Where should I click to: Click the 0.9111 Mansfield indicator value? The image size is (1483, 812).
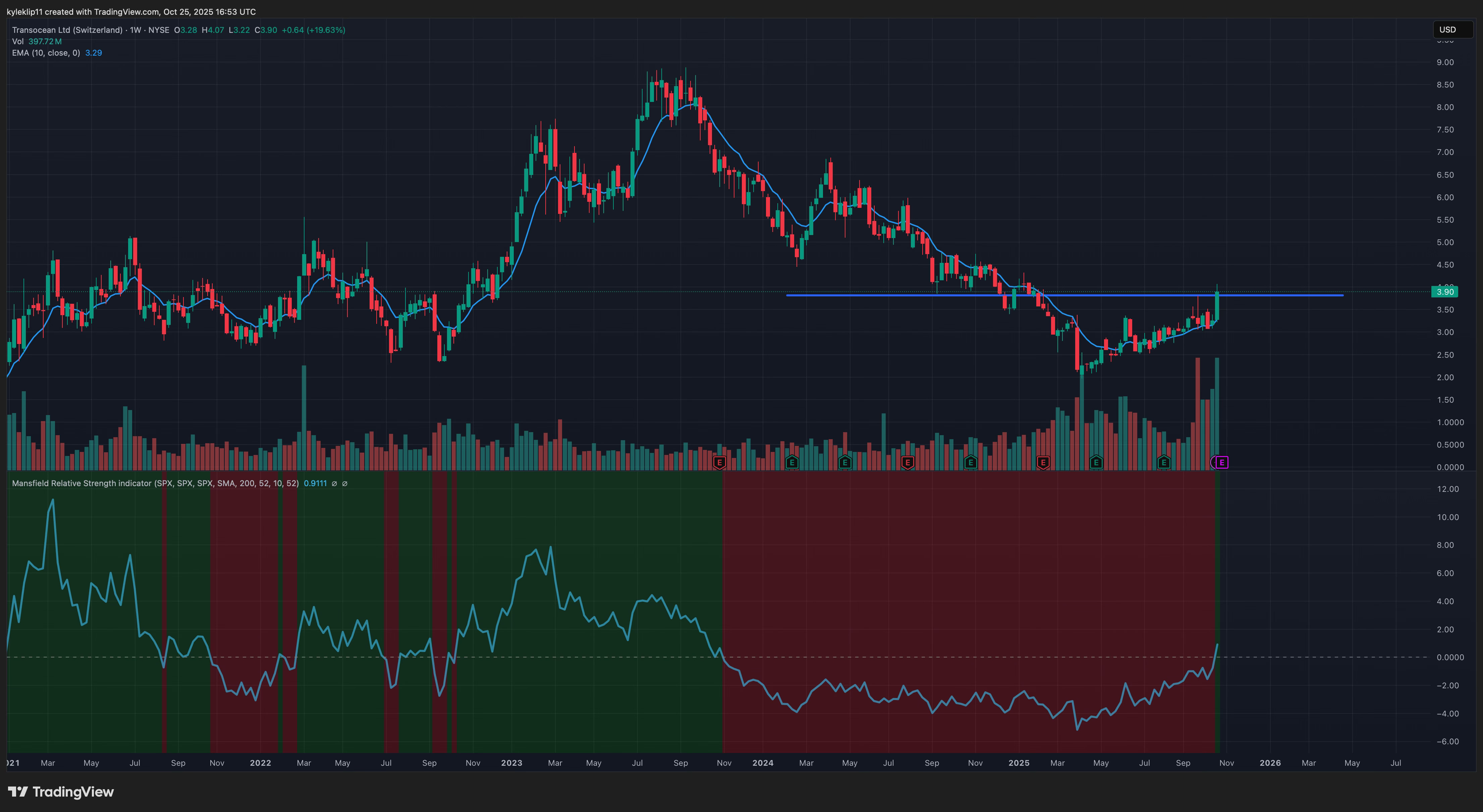[x=315, y=483]
